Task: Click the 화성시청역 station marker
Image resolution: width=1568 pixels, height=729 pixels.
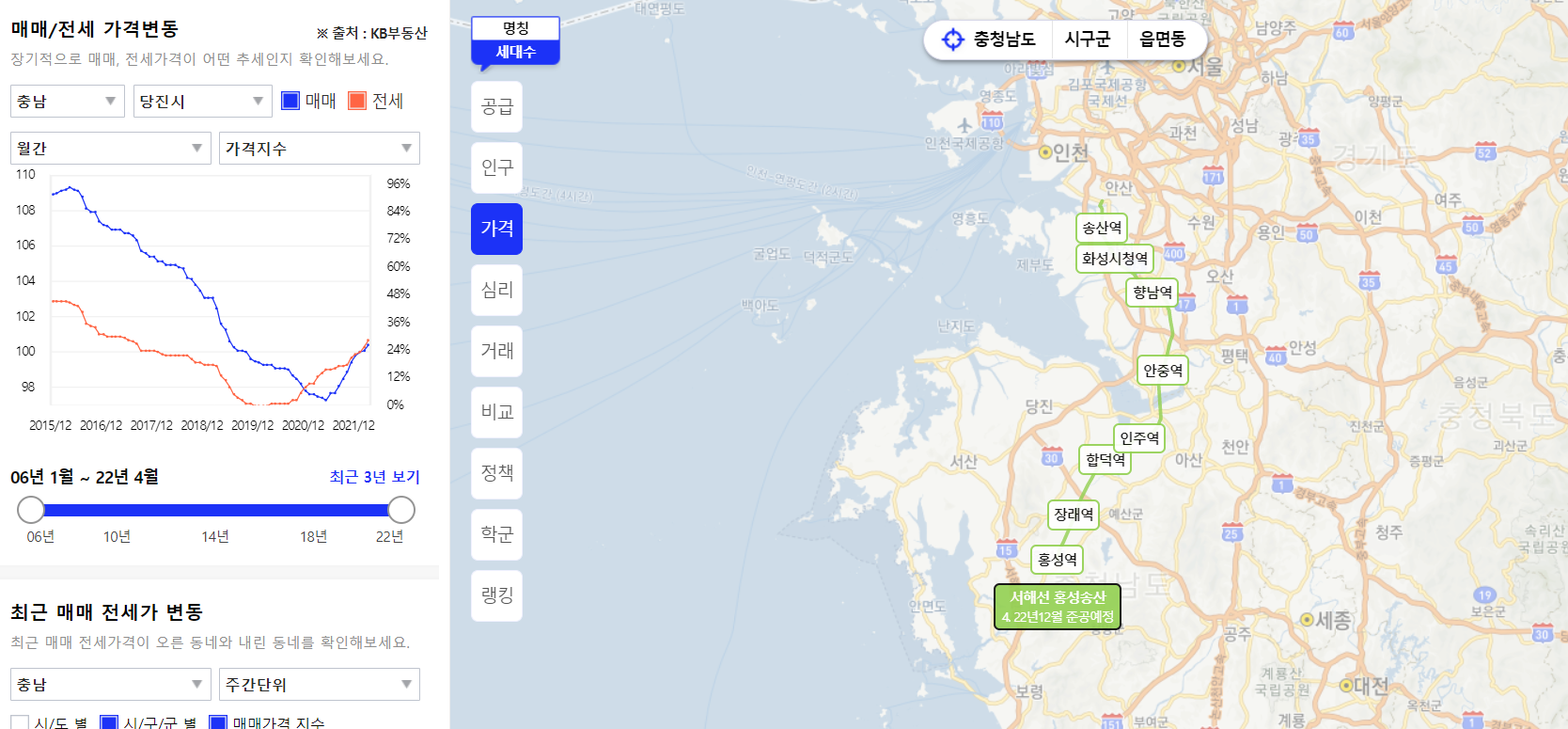Action: (1114, 259)
